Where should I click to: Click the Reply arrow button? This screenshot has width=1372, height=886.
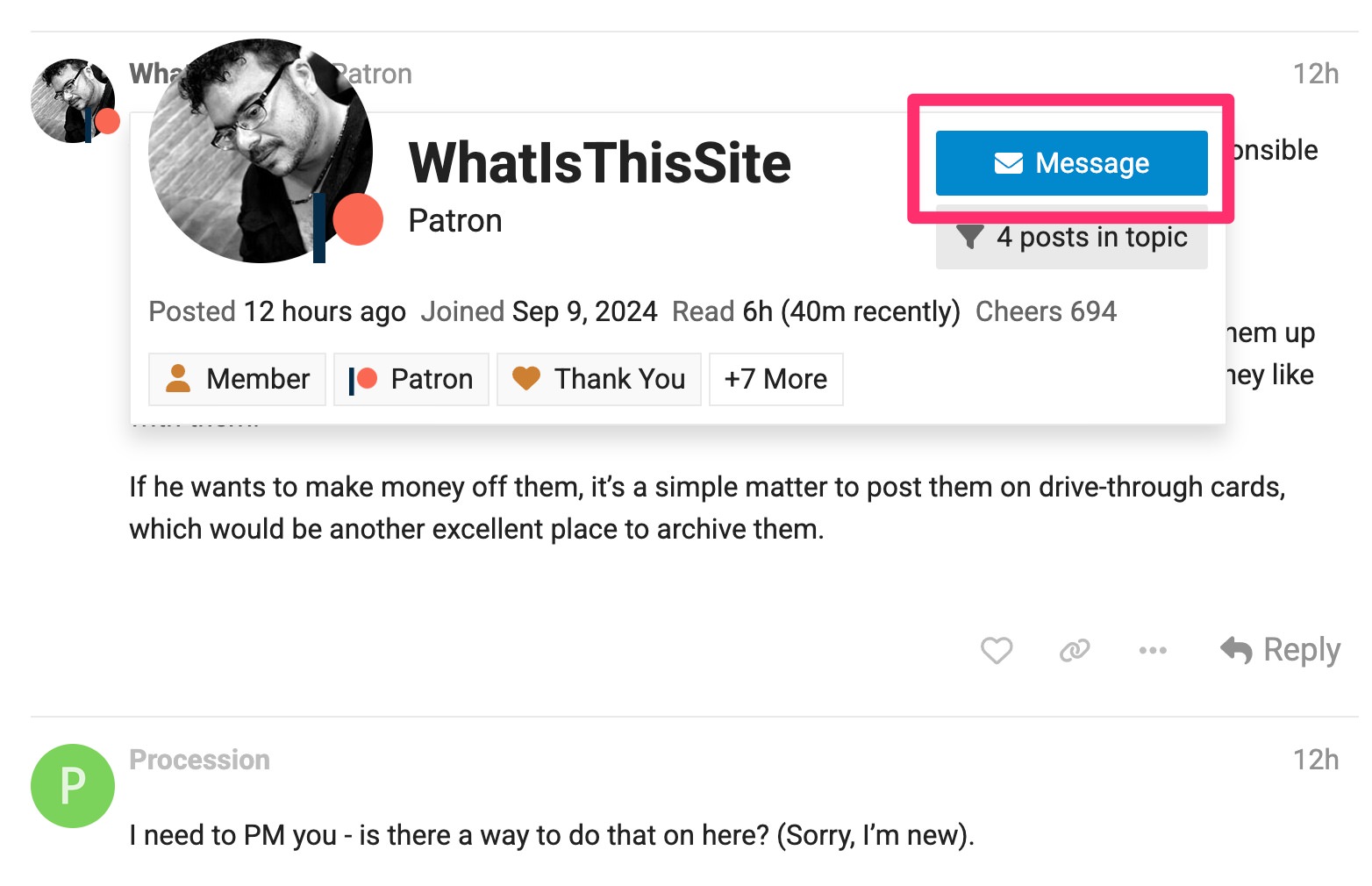[1280, 650]
